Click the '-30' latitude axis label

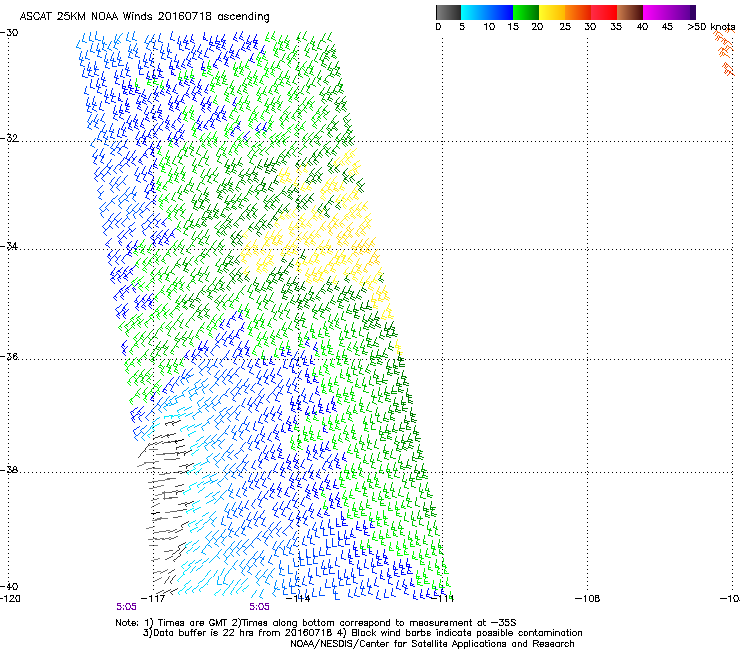tap(9, 33)
